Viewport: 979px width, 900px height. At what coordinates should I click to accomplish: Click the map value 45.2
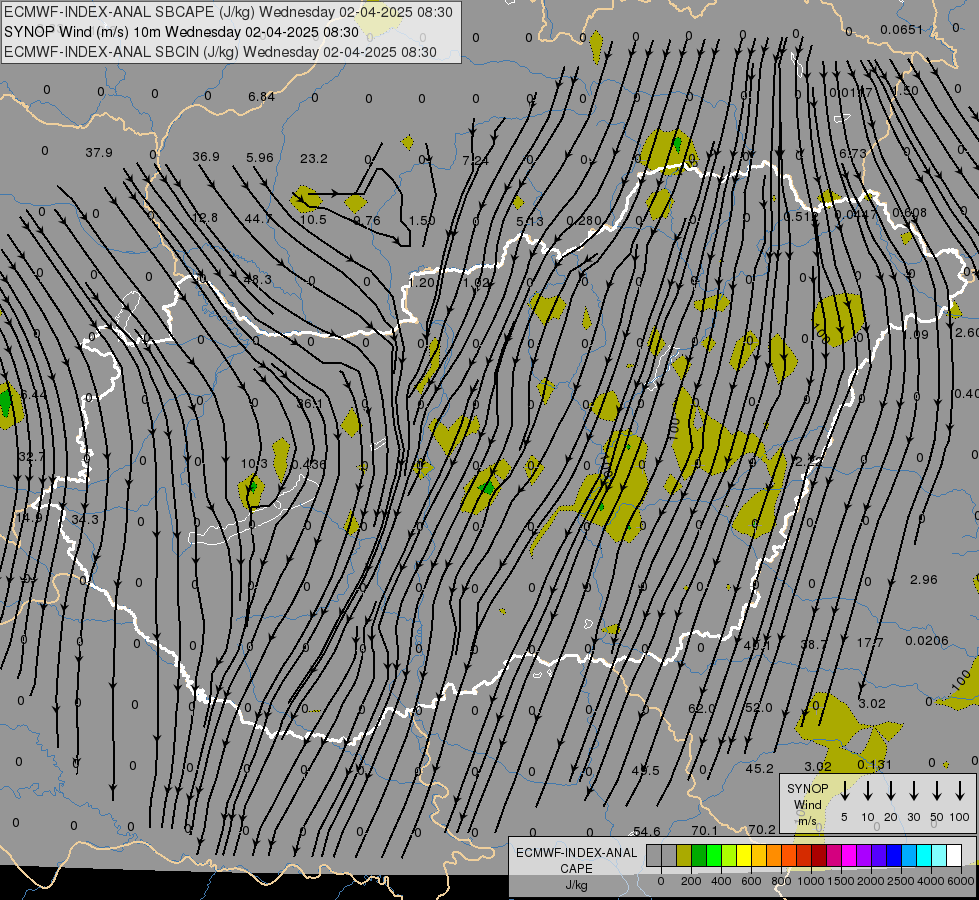point(759,769)
